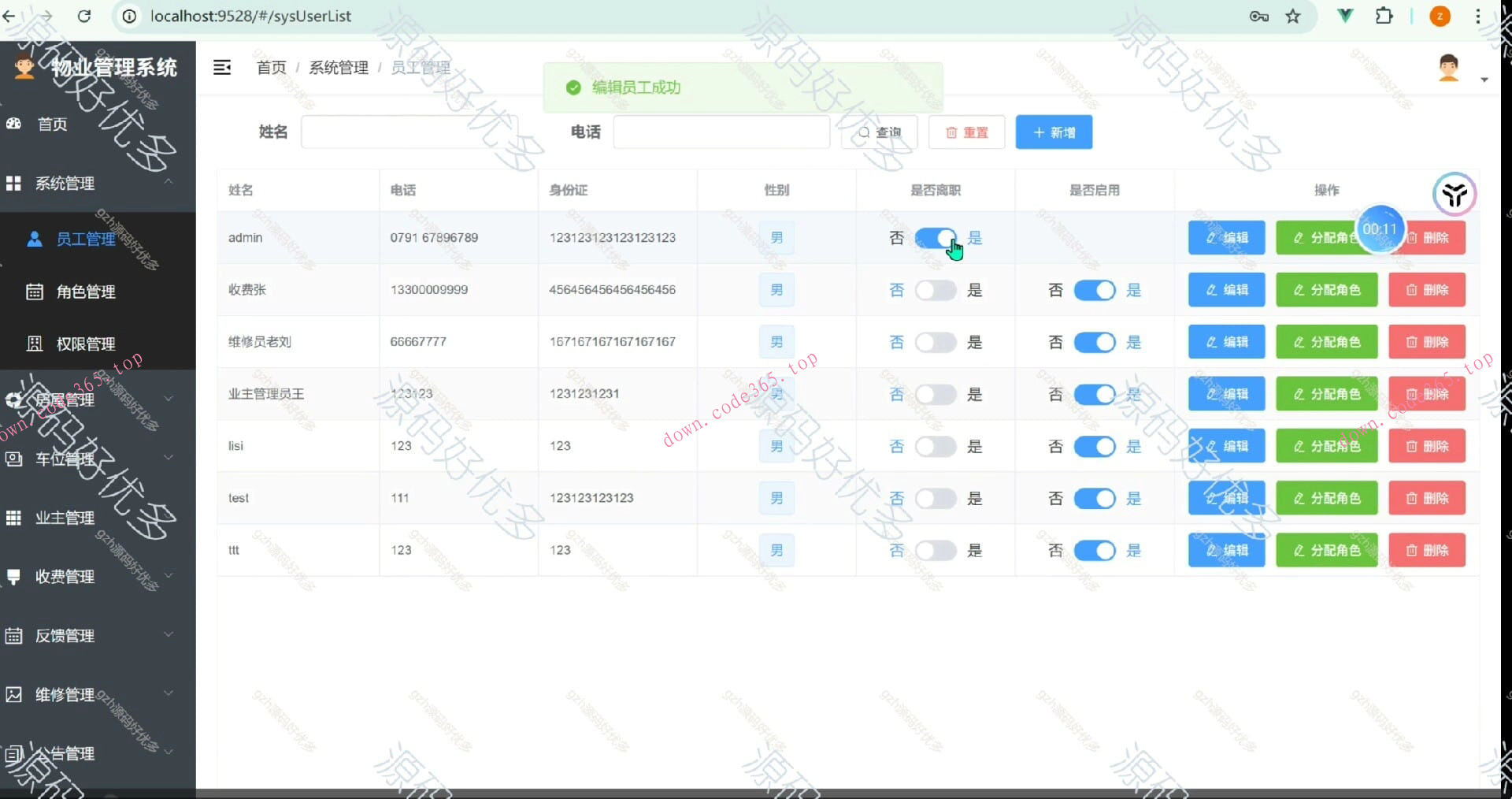Select the 维修管理 repair management icon

click(13, 694)
